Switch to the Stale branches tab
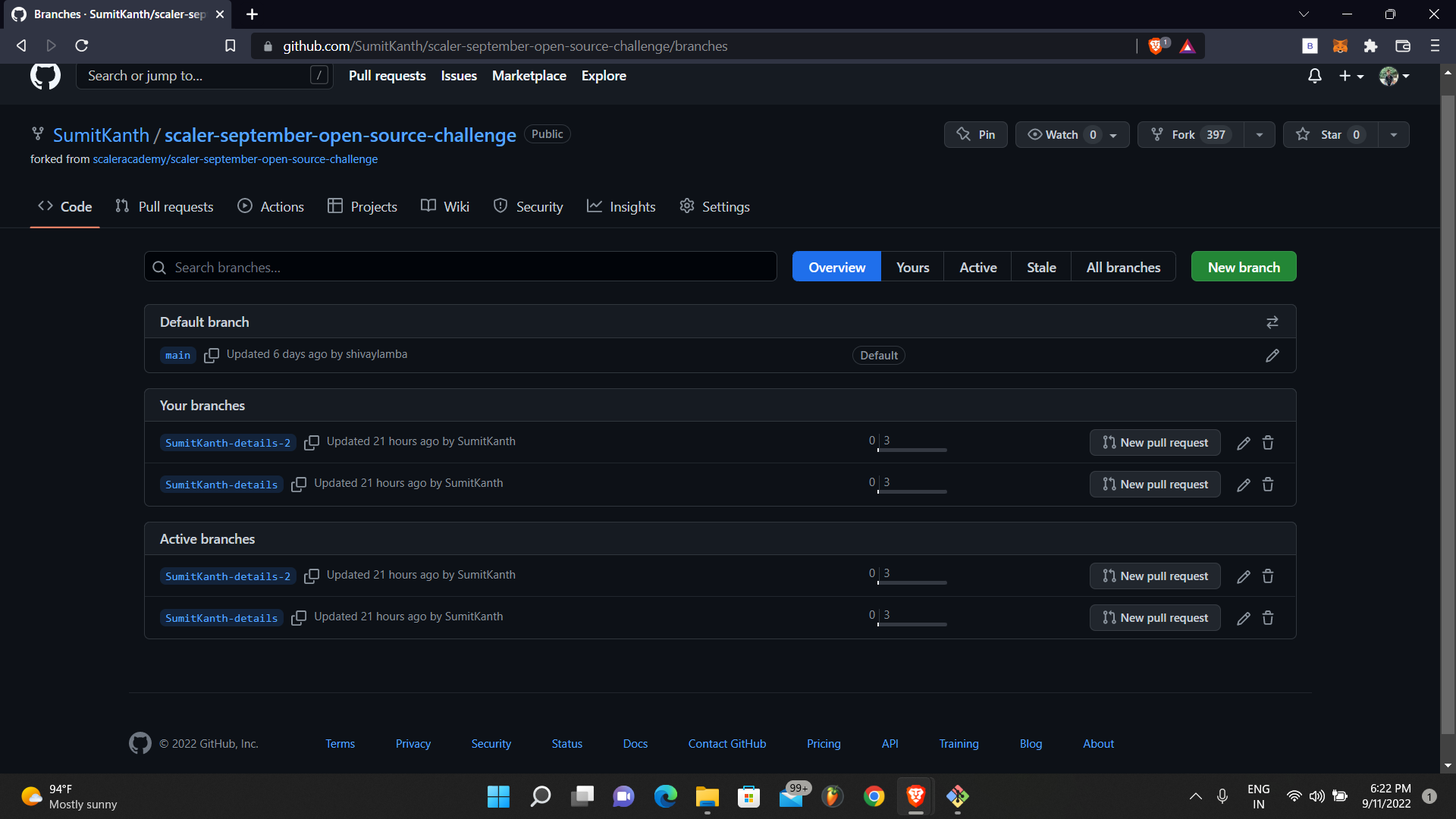Screen dimensions: 1456x819 pyautogui.click(x=1040, y=267)
